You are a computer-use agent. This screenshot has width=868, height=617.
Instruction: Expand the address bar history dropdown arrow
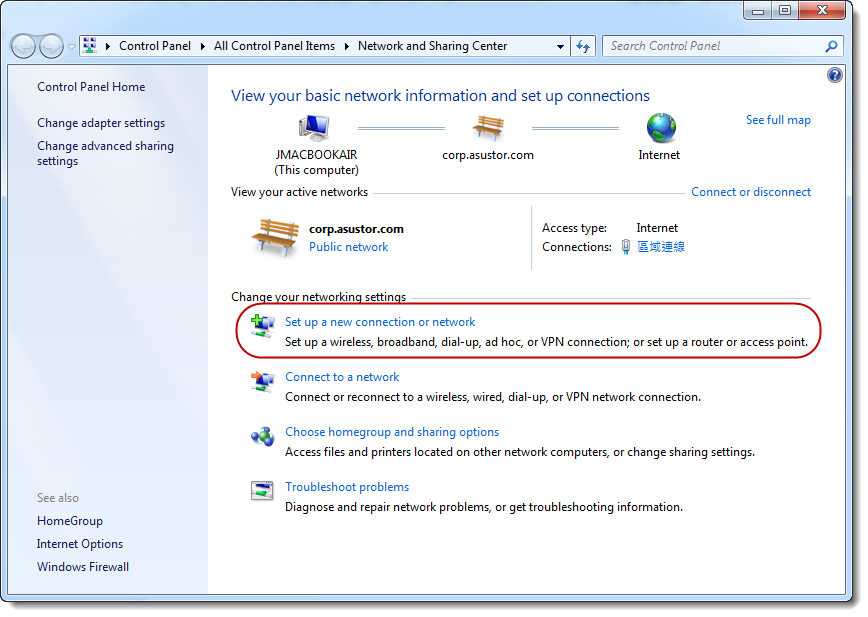[x=560, y=46]
